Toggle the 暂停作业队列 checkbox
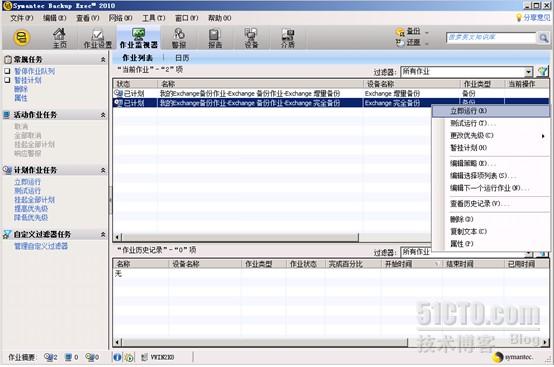Screen dimensions: 554x367 [x=7, y=71]
